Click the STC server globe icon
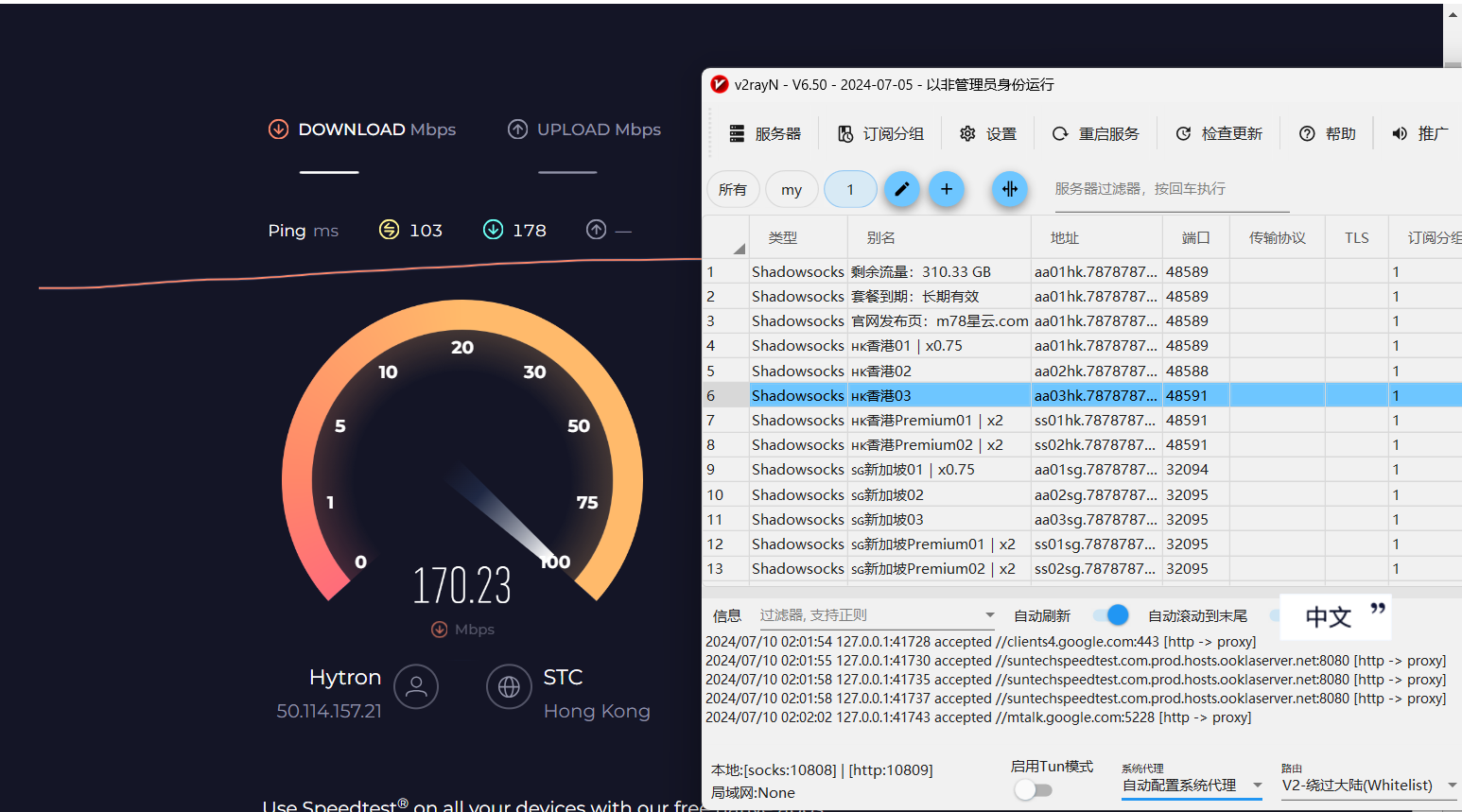The image size is (1462, 812). click(x=509, y=686)
